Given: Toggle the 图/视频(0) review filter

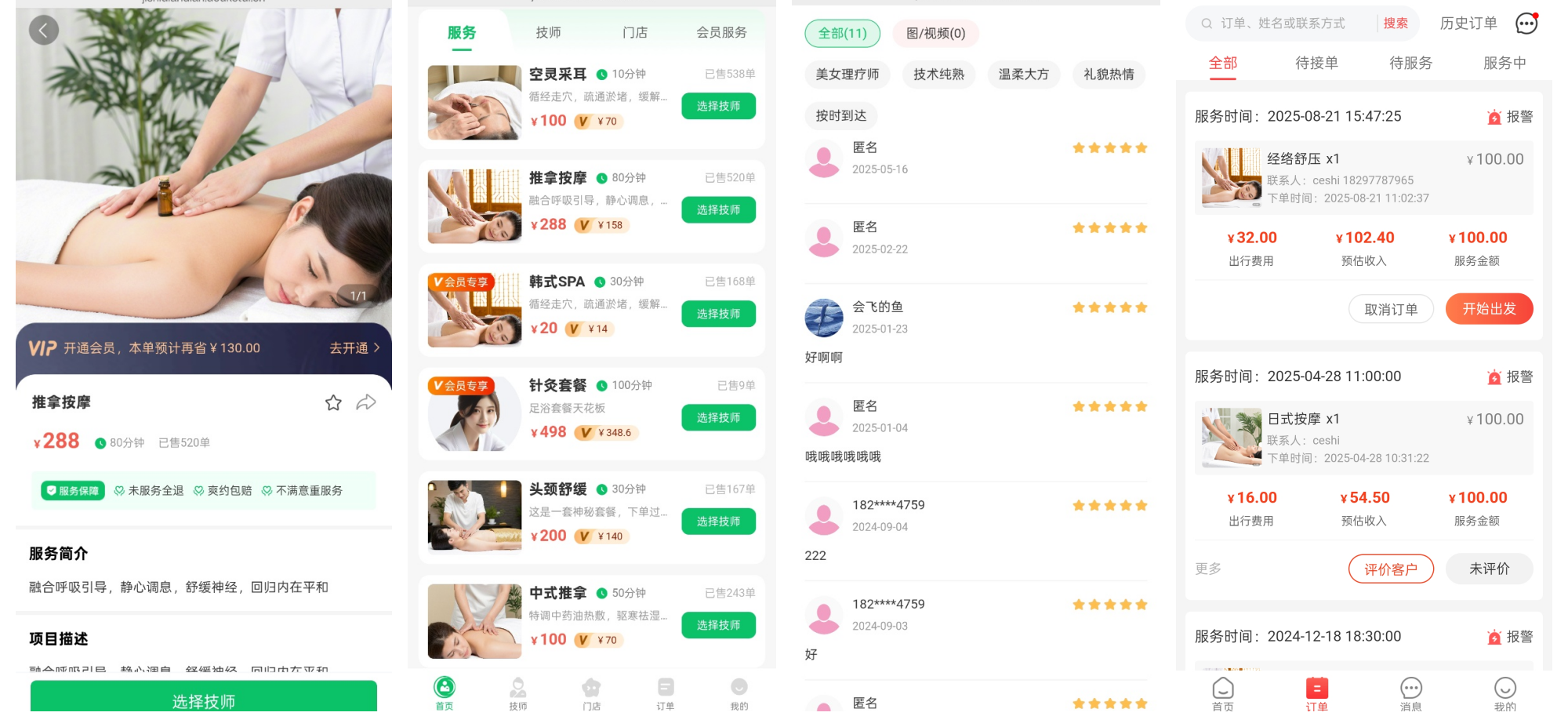Looking at the screenshot, I should 935,33.
